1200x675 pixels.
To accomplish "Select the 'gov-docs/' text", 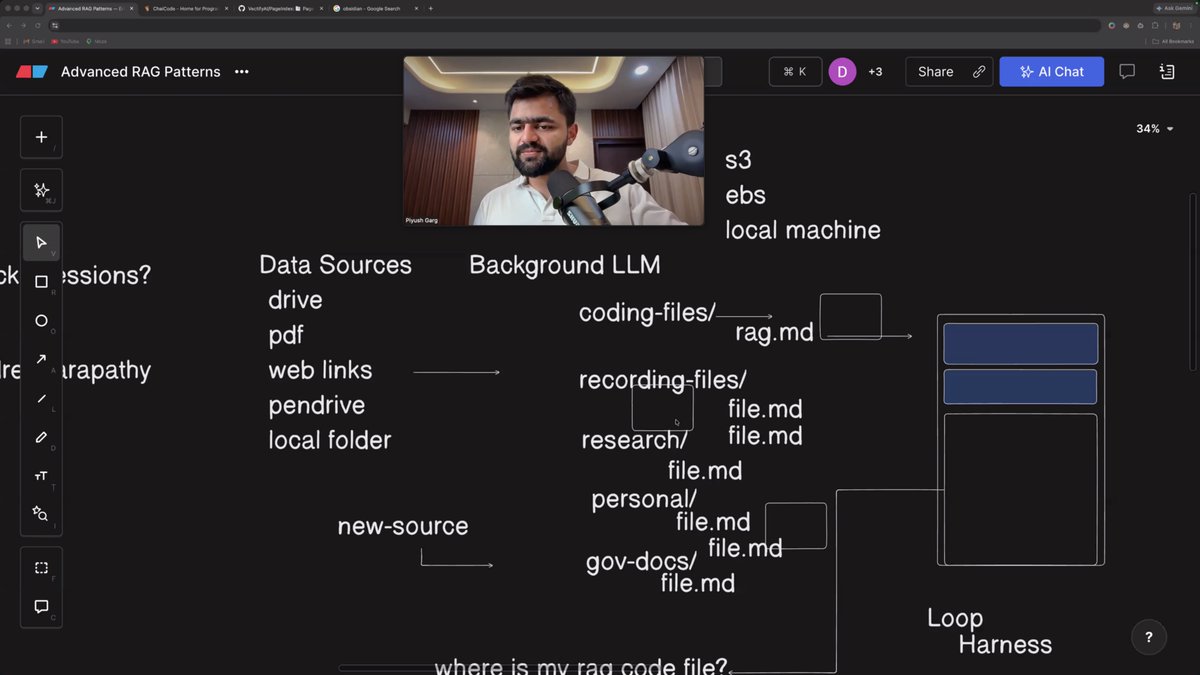I will pos(641,562).
